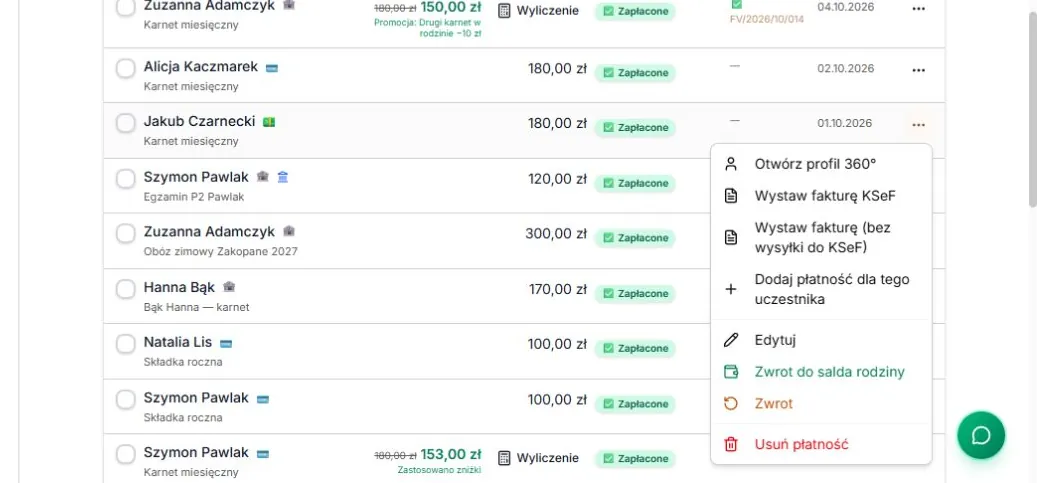
Task: Click the page vertical scrollbar
Action: pyautogui.click(x=1032, y=109)
